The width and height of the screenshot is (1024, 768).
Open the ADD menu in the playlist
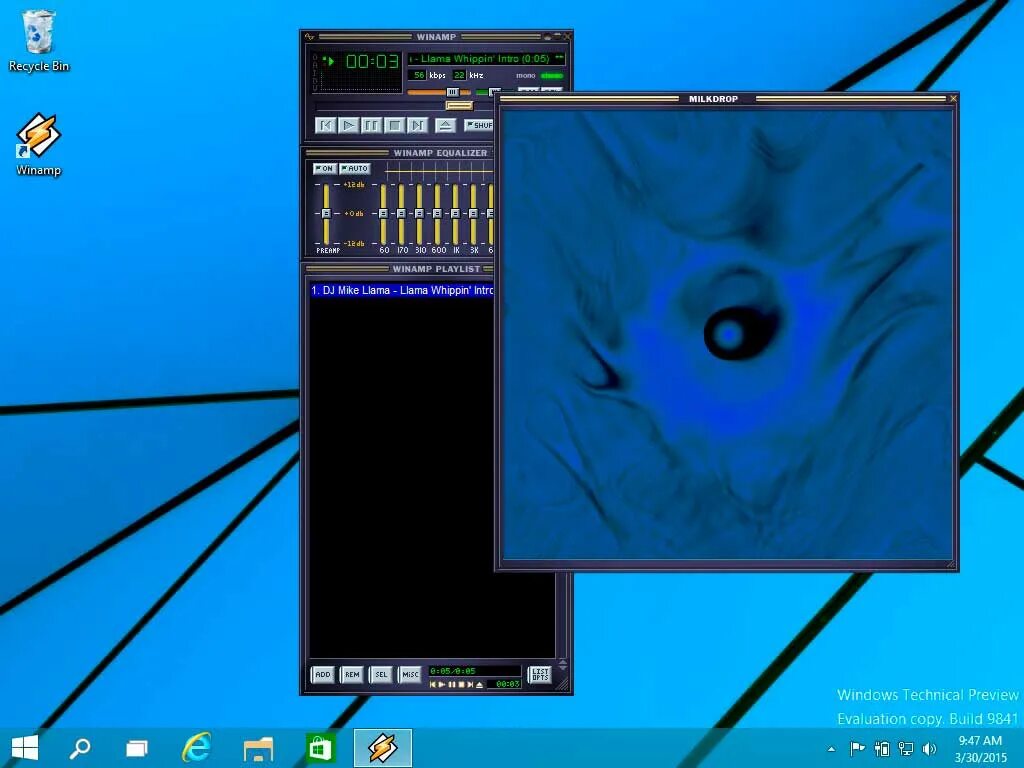(x=323, y=674)
